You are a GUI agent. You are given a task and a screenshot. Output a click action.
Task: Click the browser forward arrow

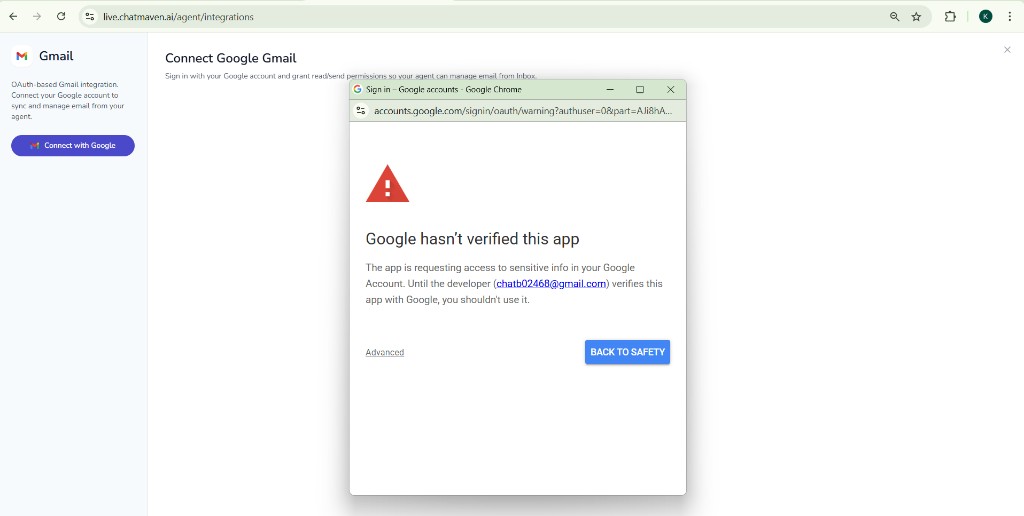click(x=37, y=17)
